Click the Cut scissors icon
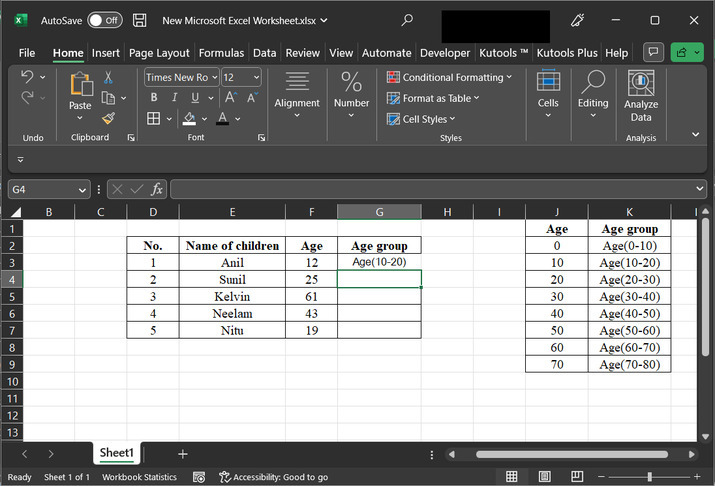Viewport: 715px width, 486px height. [107, 77]
